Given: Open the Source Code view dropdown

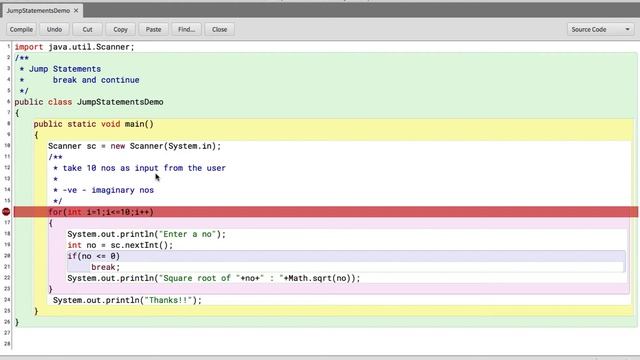Looking at the screenshot, I should coord(600,29).
